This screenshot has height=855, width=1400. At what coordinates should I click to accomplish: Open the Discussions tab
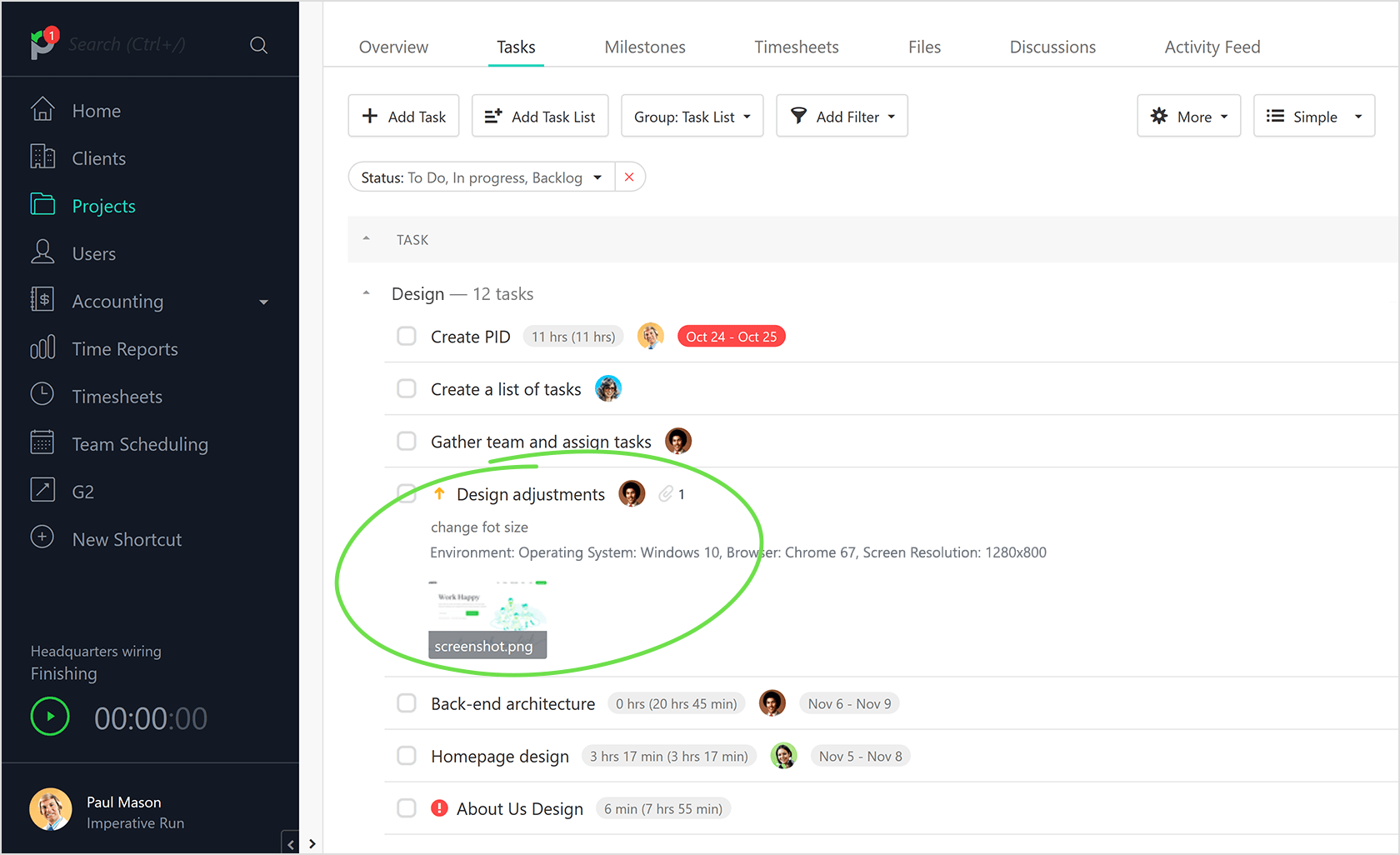[x=1052, y=47]
